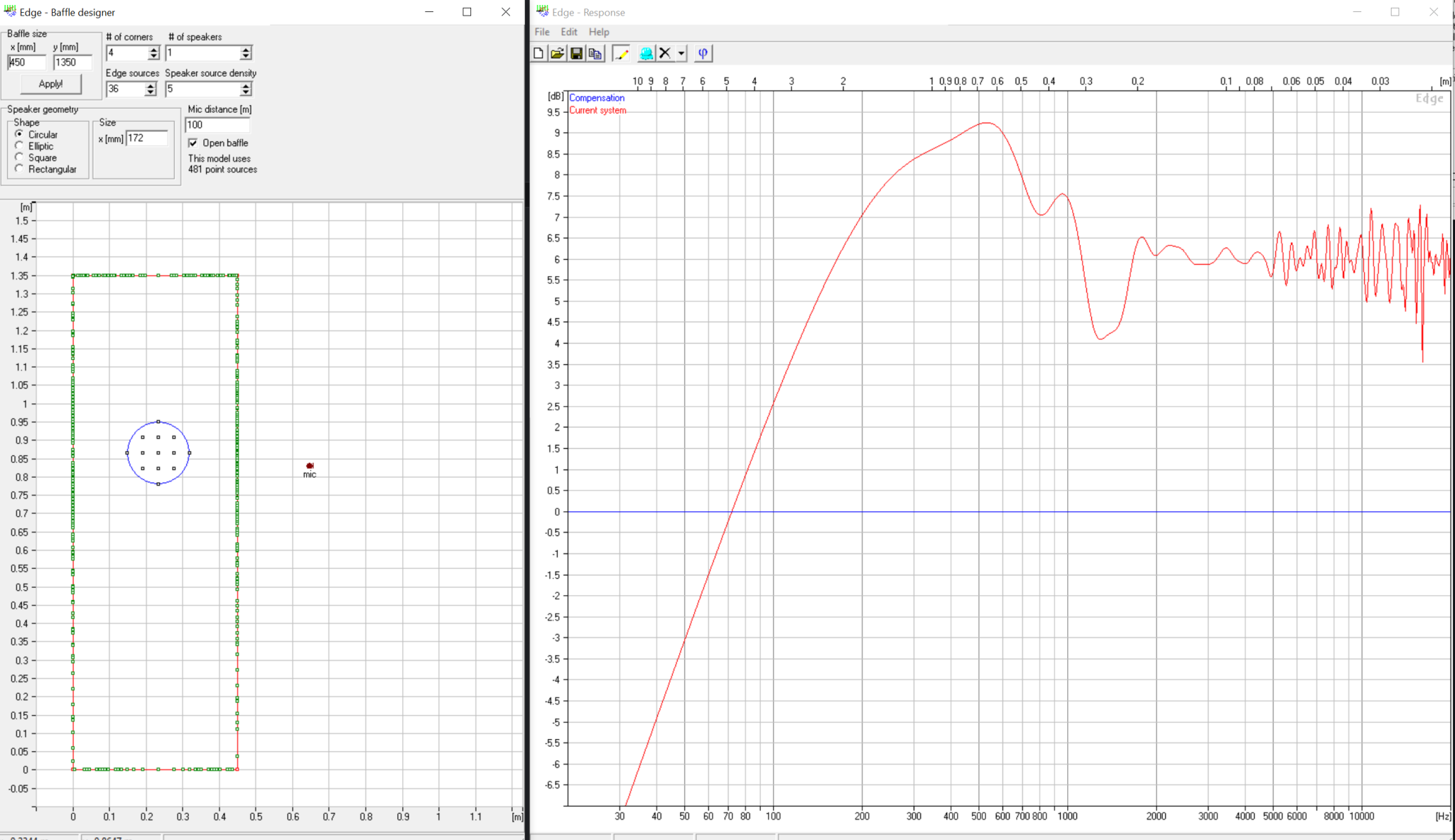Image resolution: width=1455 pixels, height=840 pixels.
Task: Click the baffle x [mm] field
Action: (26, 62)
